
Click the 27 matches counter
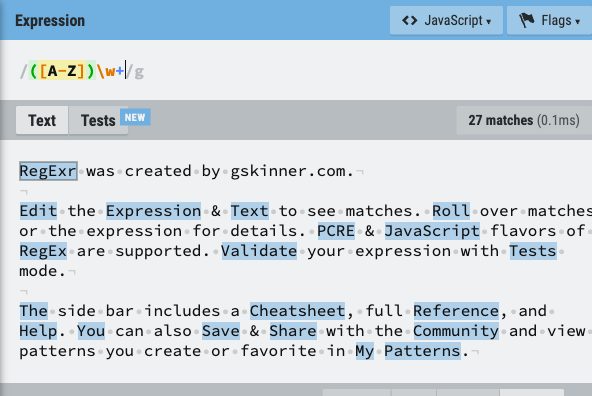pos(524,120)
